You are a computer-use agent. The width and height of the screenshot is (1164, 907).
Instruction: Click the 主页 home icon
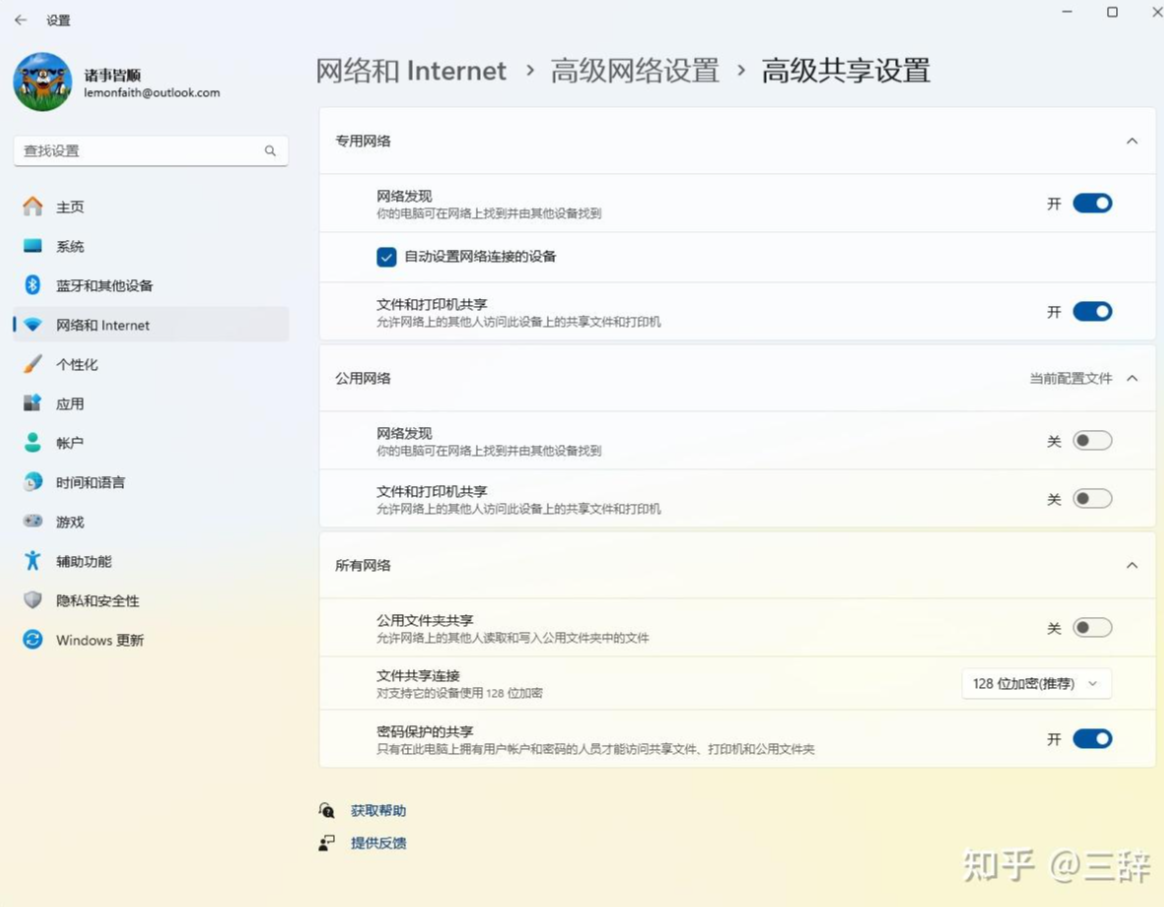click(x=33, y=206)
